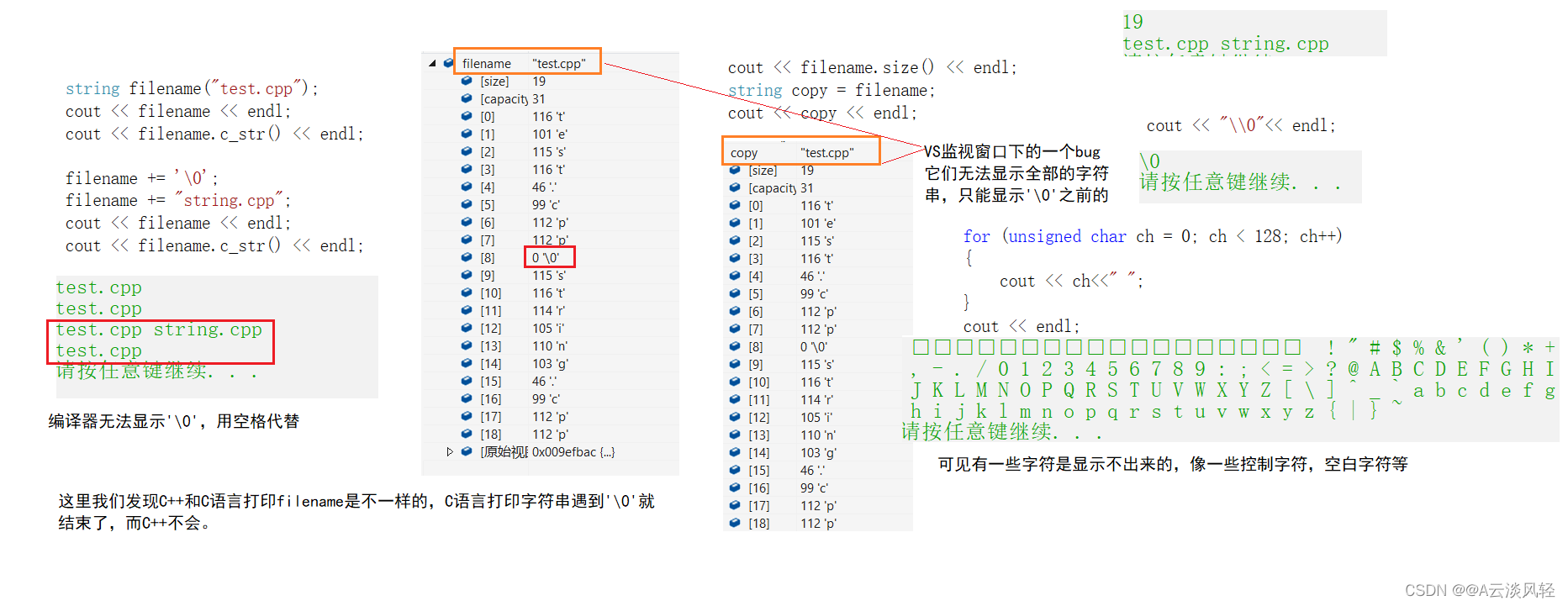Click the note 可见有一些字符是显示不出来的
1568x606 pixels.
(1173, 464)
